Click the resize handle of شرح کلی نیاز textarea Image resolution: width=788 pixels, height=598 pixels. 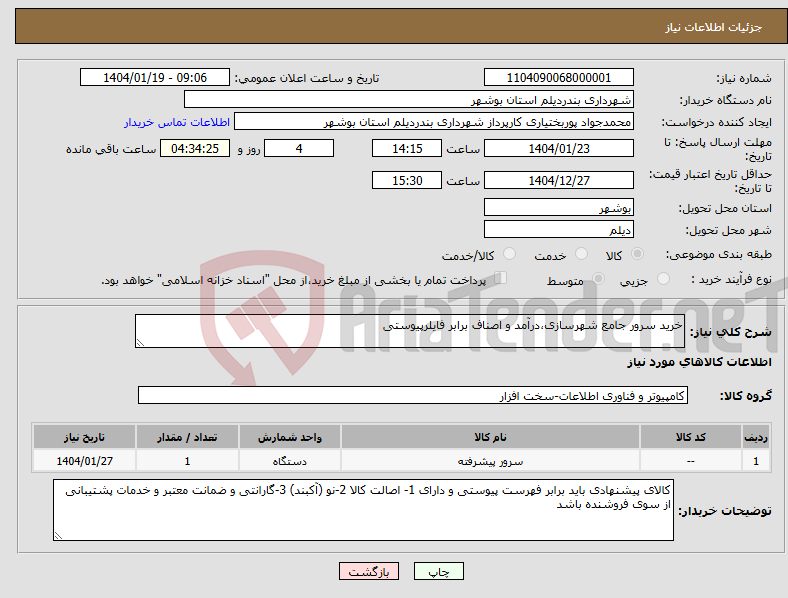140,343
